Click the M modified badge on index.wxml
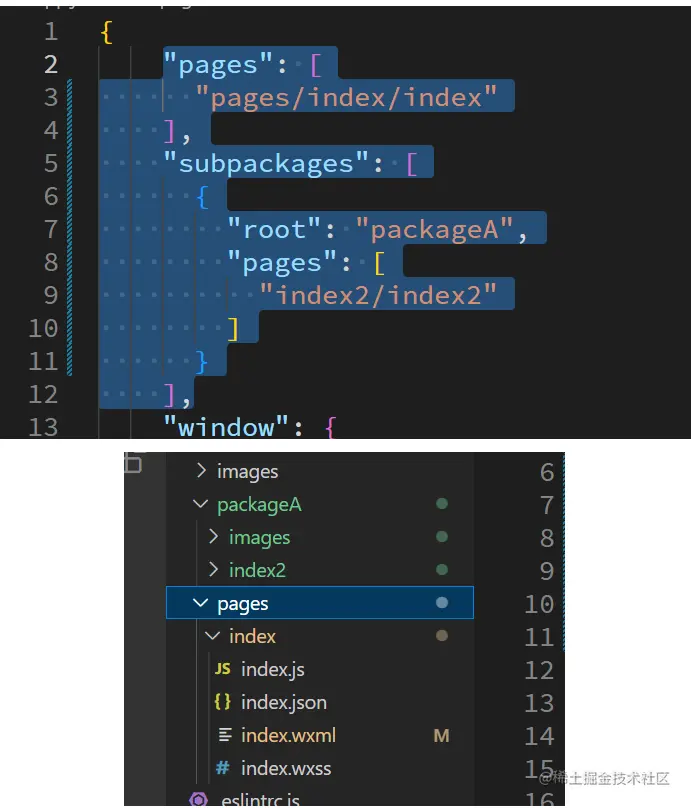The width and height of the screenshot is (691, 808). 442,736
